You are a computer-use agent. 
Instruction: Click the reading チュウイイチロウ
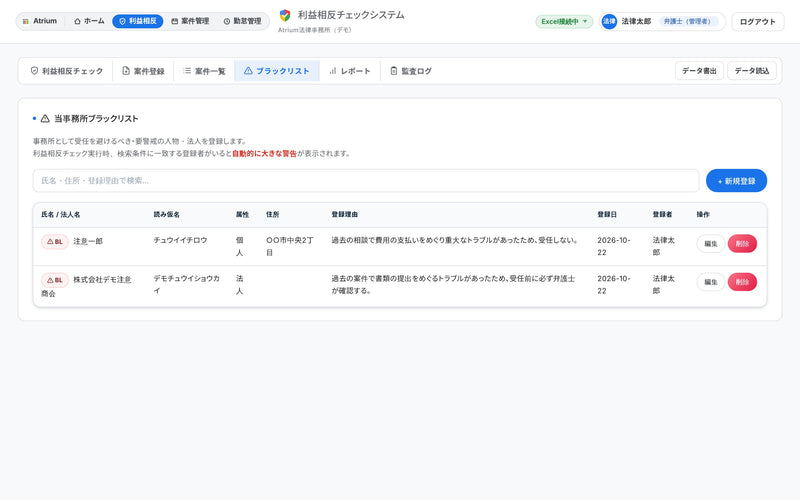click(180, 240)
